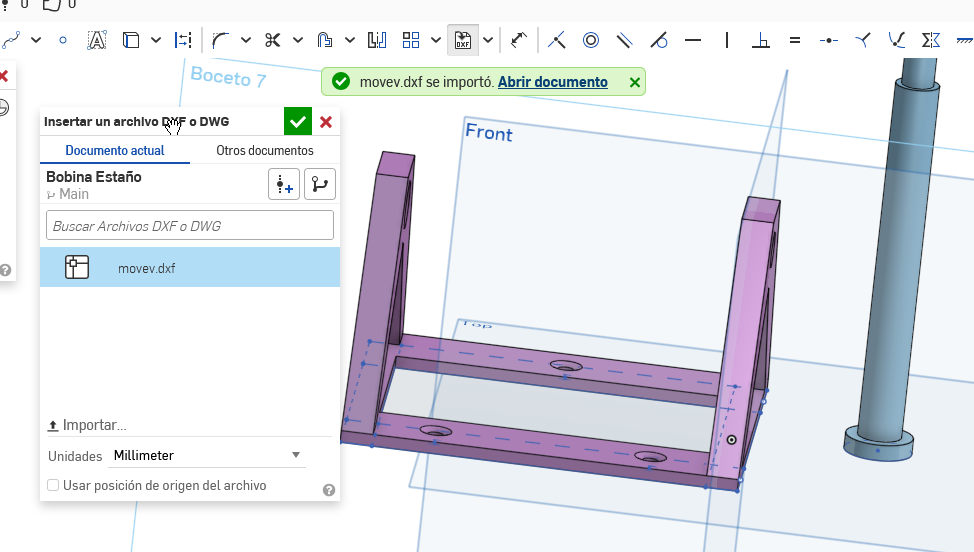Enable Usar posición de origen del archivo
This screenshot has height=552, width=974.
[54, 485]
